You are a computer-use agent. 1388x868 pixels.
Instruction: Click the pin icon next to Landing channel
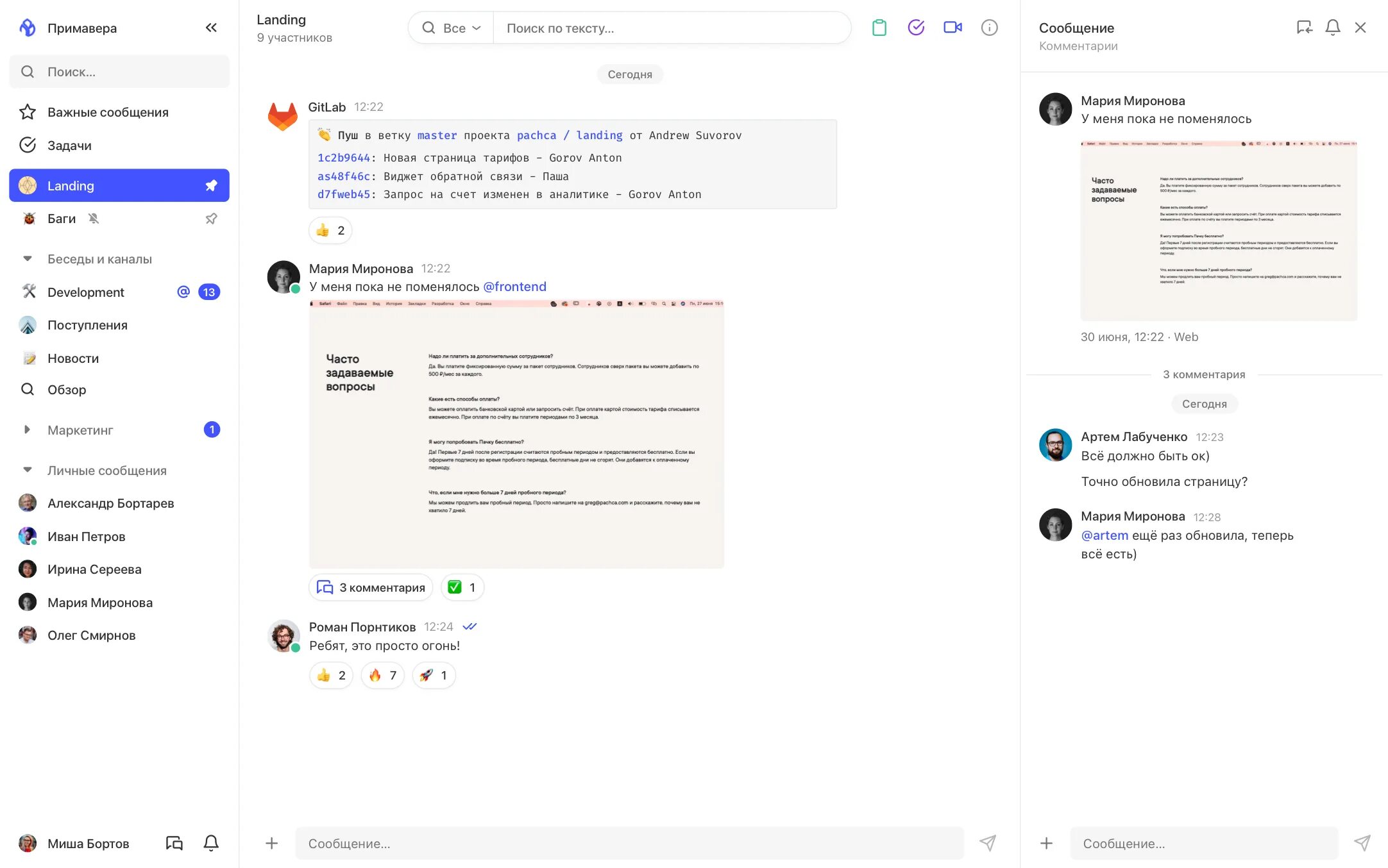[x=210, y=186]
